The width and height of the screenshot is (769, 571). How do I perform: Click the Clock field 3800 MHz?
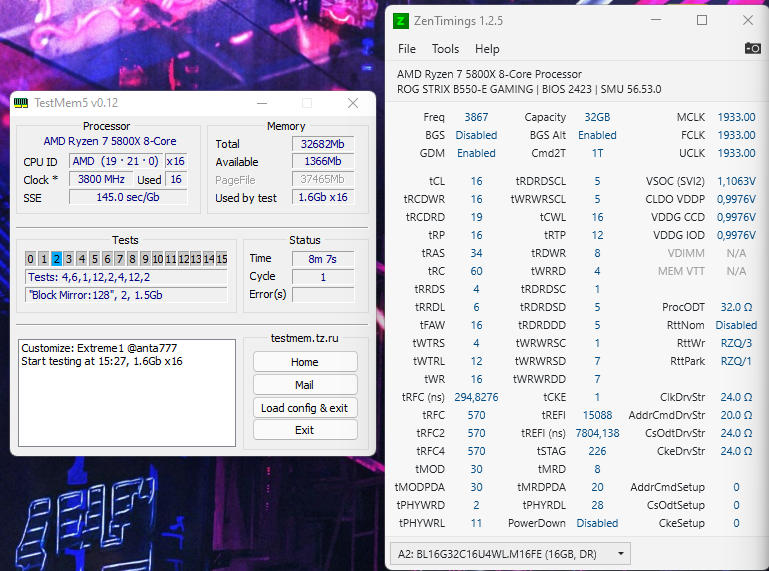click(x=102, y=179)
